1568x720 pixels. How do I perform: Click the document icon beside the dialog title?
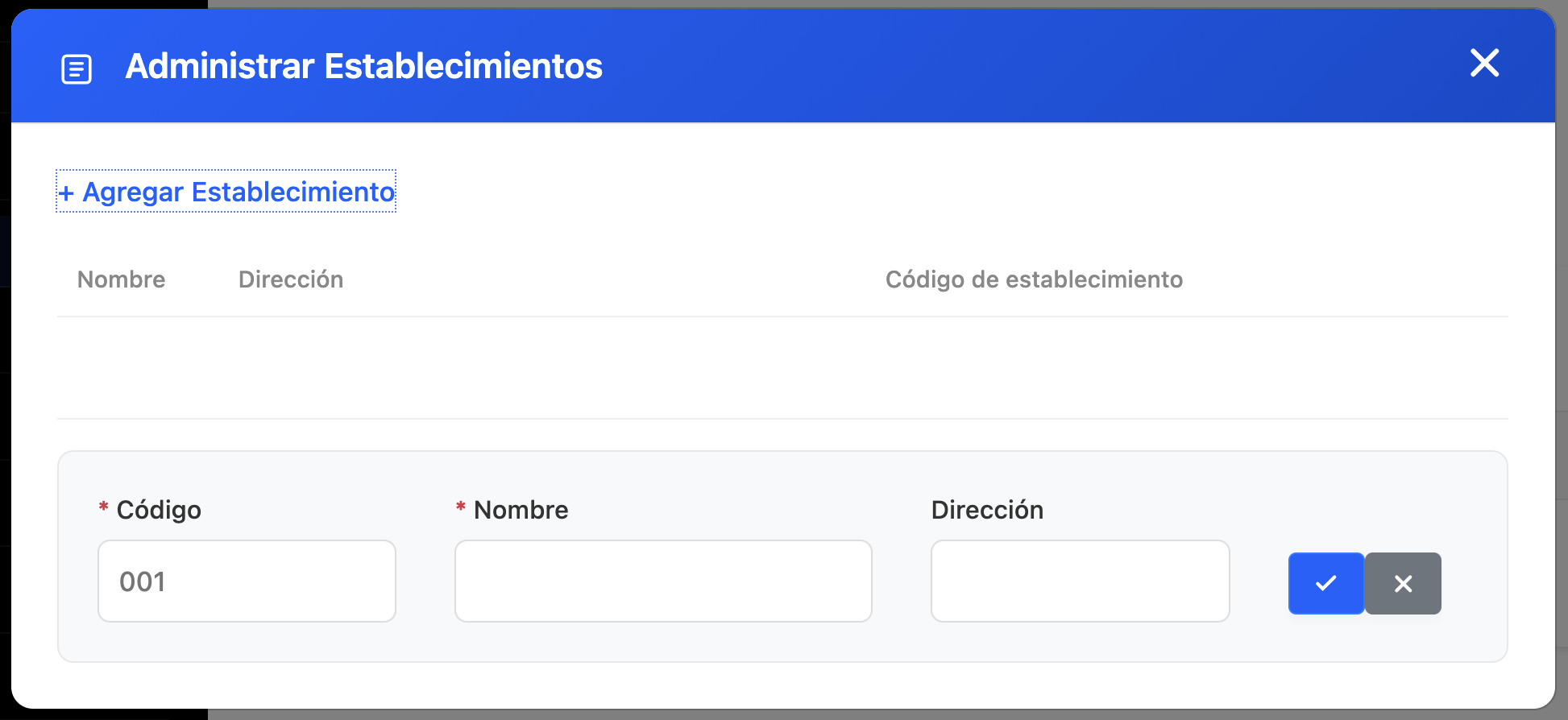[77, 68]
